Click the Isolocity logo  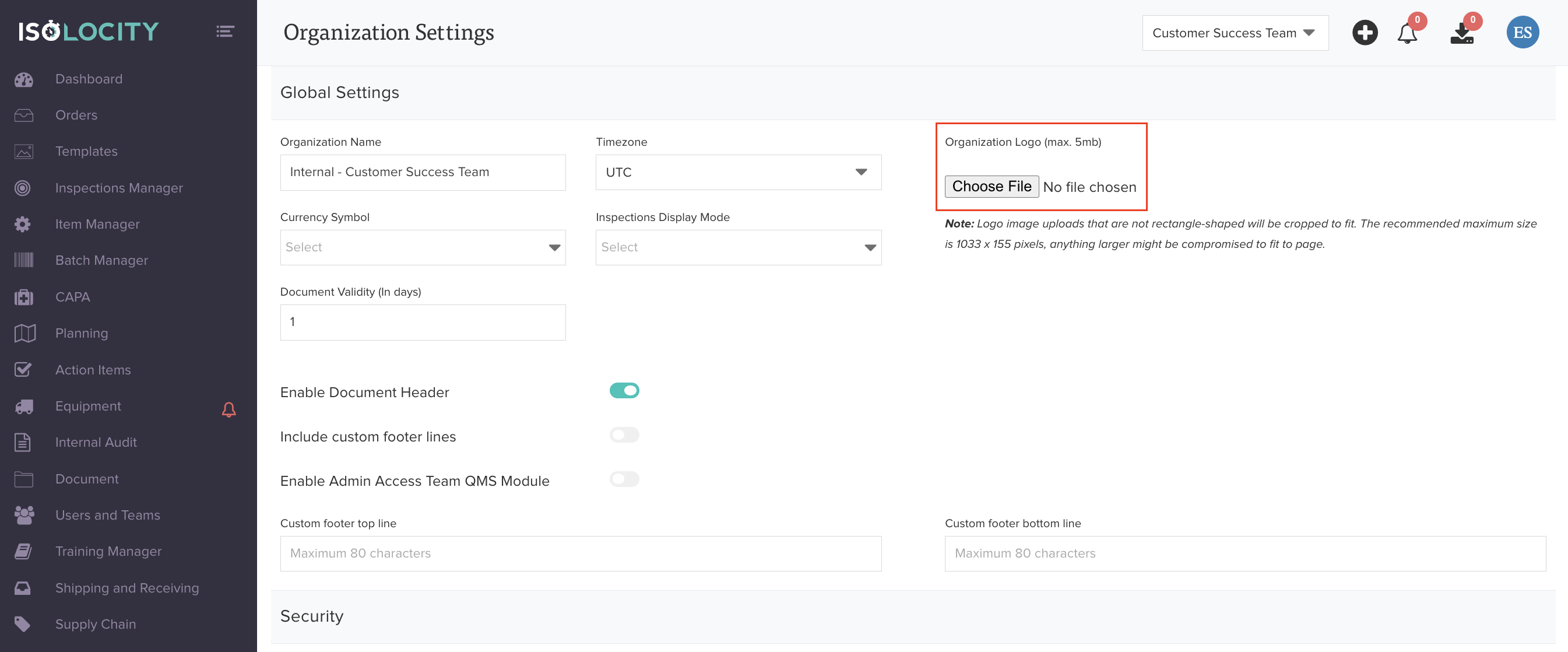point(88,31)
